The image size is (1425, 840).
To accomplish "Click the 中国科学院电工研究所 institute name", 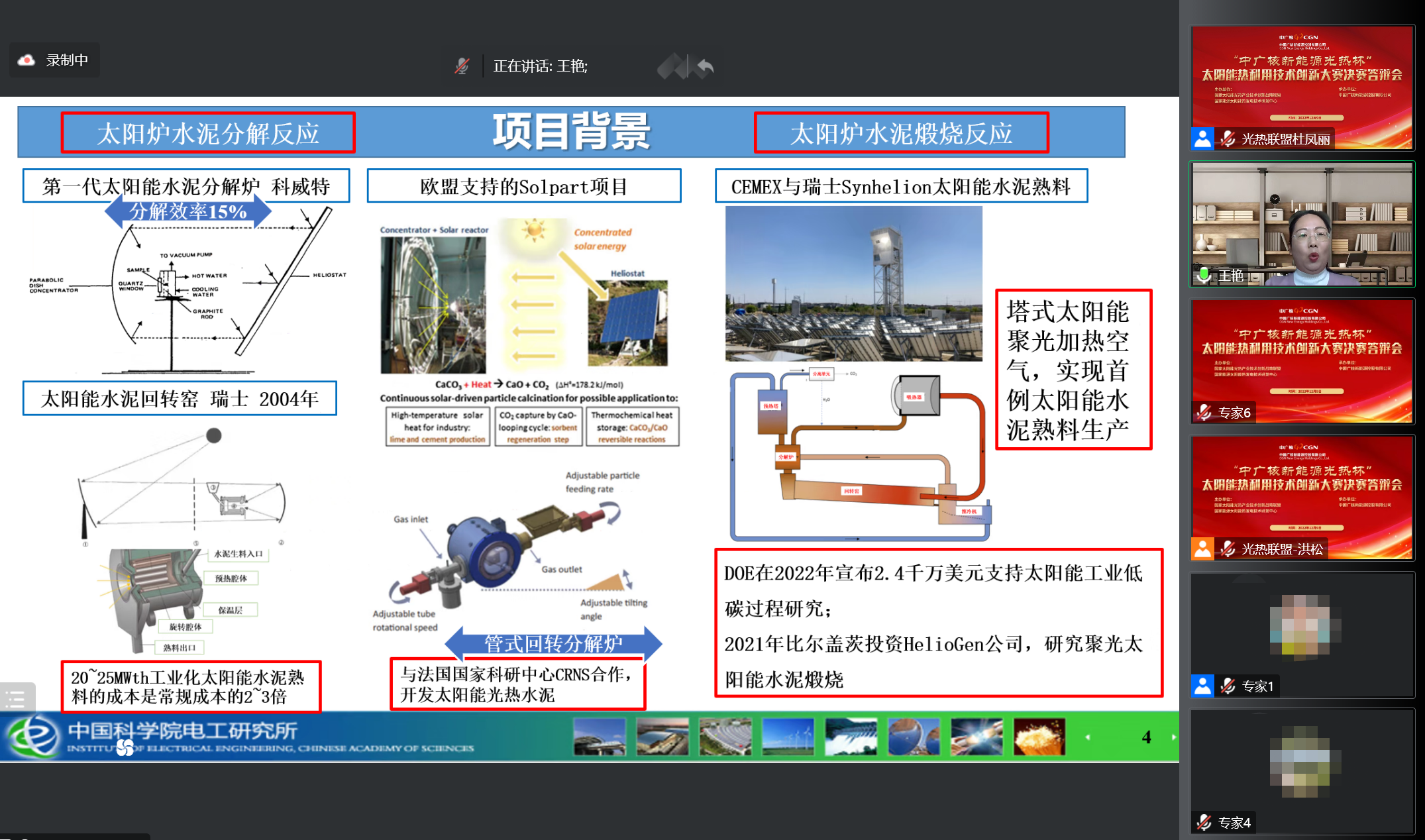I will [x=183, y=731].
